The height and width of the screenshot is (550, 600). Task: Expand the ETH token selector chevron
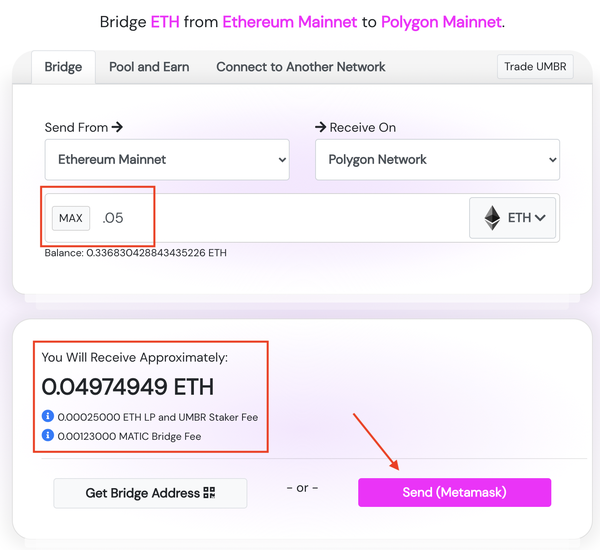pyautogui.click(x=540, y=218)
